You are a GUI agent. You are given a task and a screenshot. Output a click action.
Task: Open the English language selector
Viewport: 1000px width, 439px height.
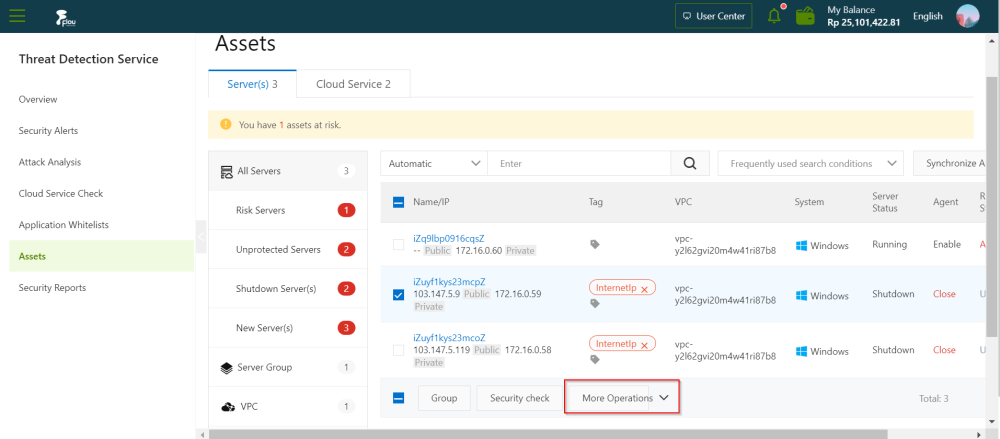928,17
